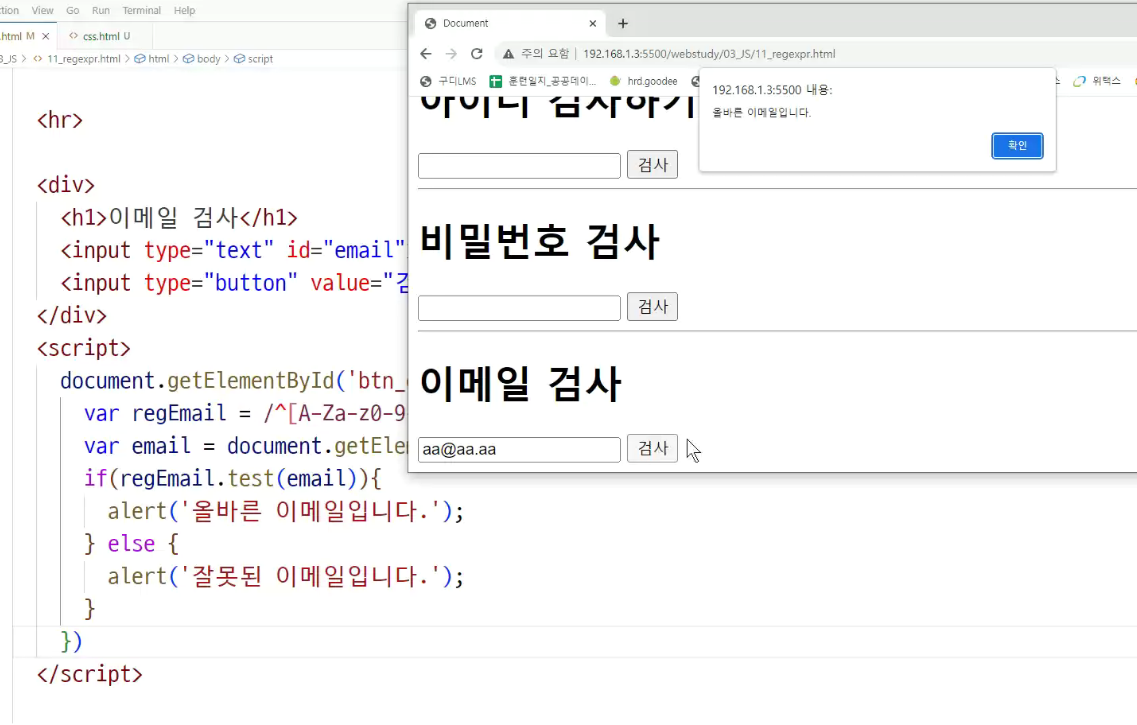Click the alert('잘못된 이메일입니다.') line
Viewport: 1137px width, 725px height.
click(x=286, y=576)
